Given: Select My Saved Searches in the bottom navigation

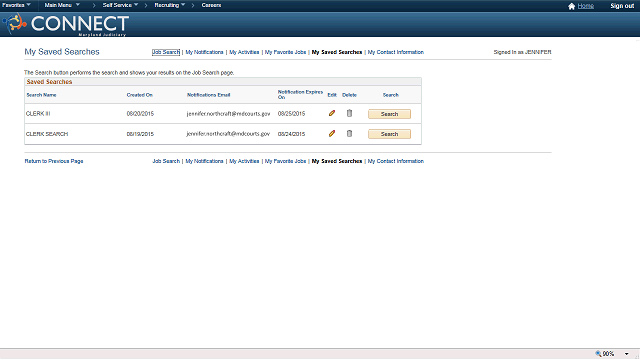Looking at the screenshot, I should (337, 161).
